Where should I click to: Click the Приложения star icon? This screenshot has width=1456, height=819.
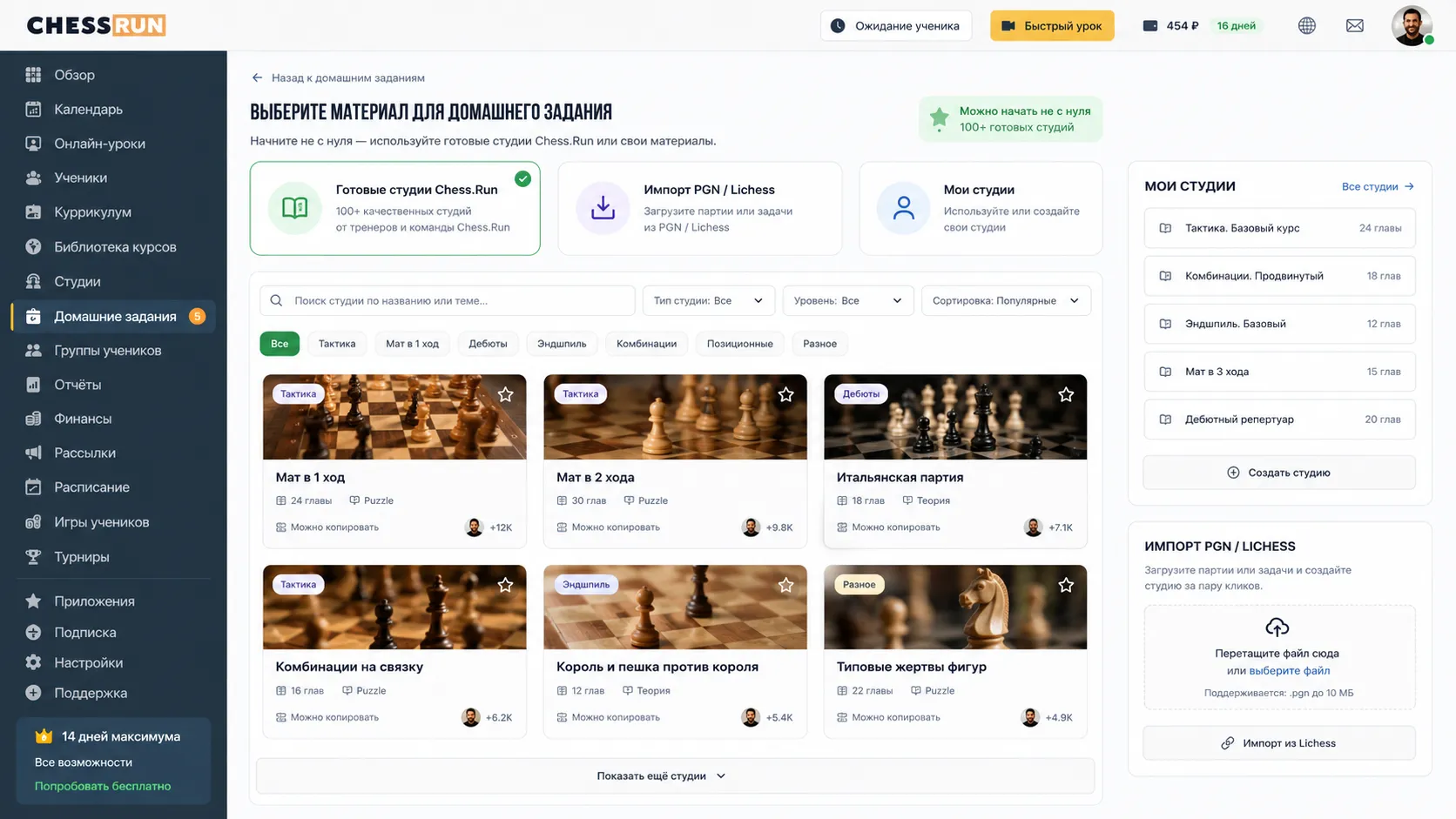coord(33,601)
